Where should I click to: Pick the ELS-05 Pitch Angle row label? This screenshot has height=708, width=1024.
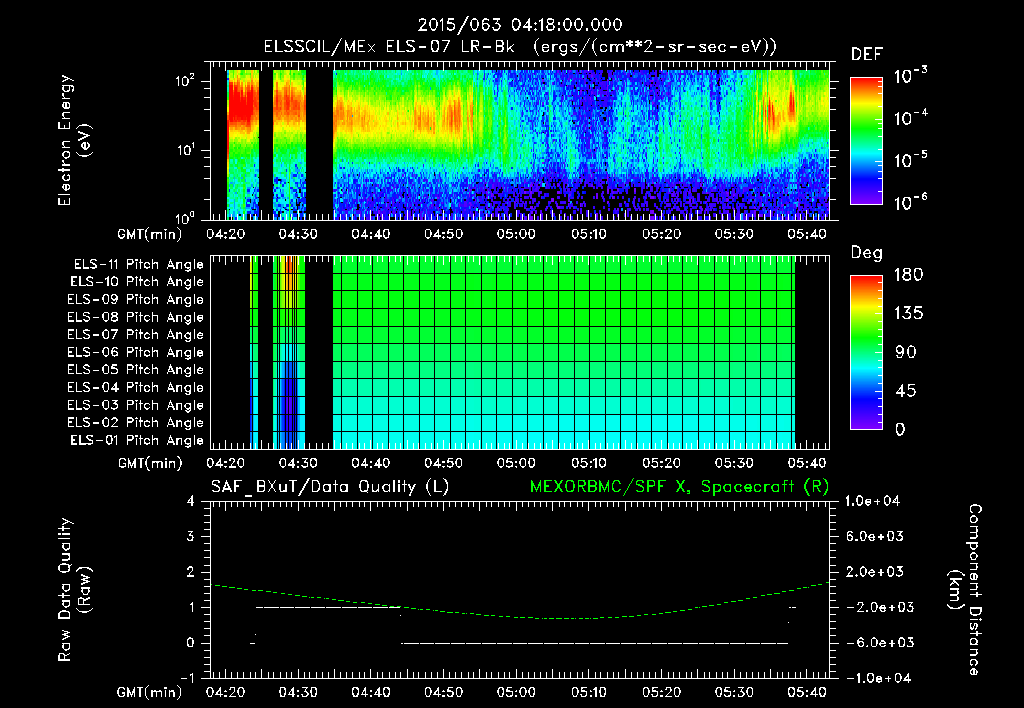(136, 370)
